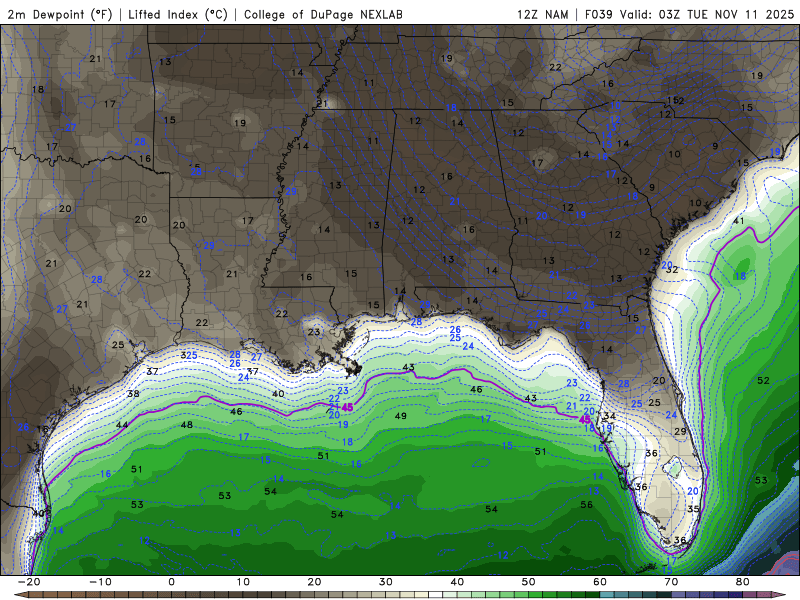Click the '49' dewpoint value in the Gulf
This screenshot has height=600, width=800.
click(x=401, y=416)
